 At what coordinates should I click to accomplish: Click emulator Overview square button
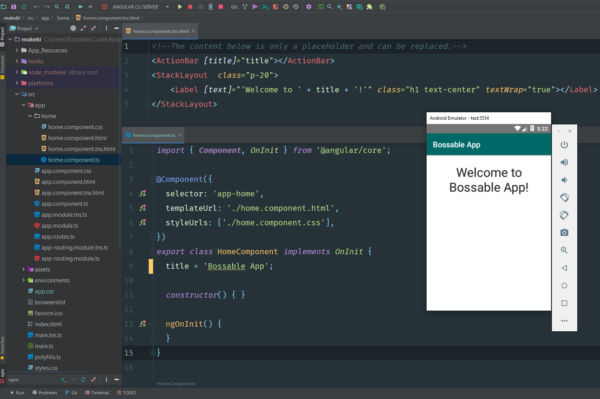564,303
